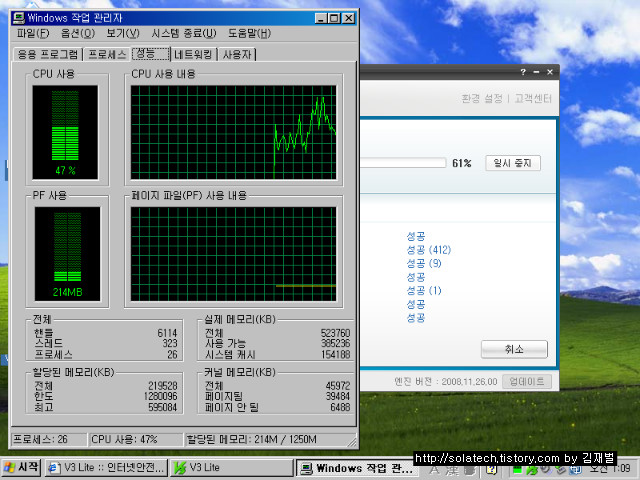
Task: Click the status bar CPU 사용: 47% panel
Action: [136, 440]
